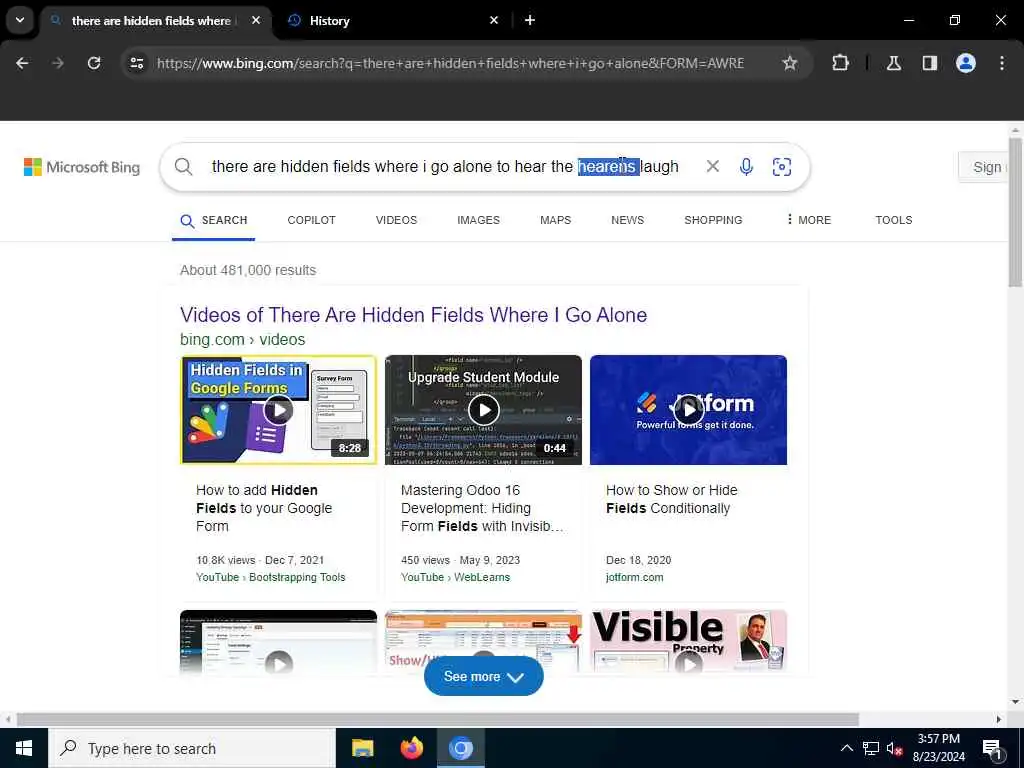This screenshot has height=768, width=1024.
Task: Open 'Videos of There Are Hidden Fields' link
Action: [x=413, y=315]
